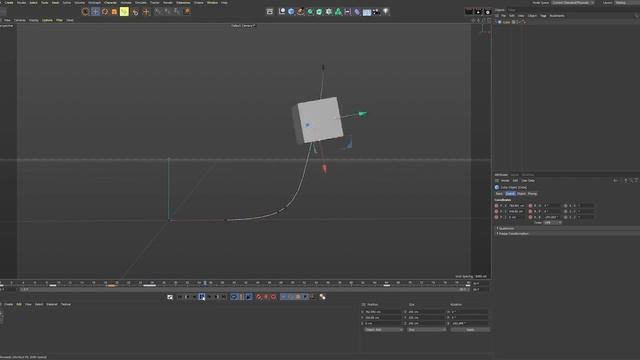Toggle Autokeying red button
The image size is (640, 360).
point(266,297)
